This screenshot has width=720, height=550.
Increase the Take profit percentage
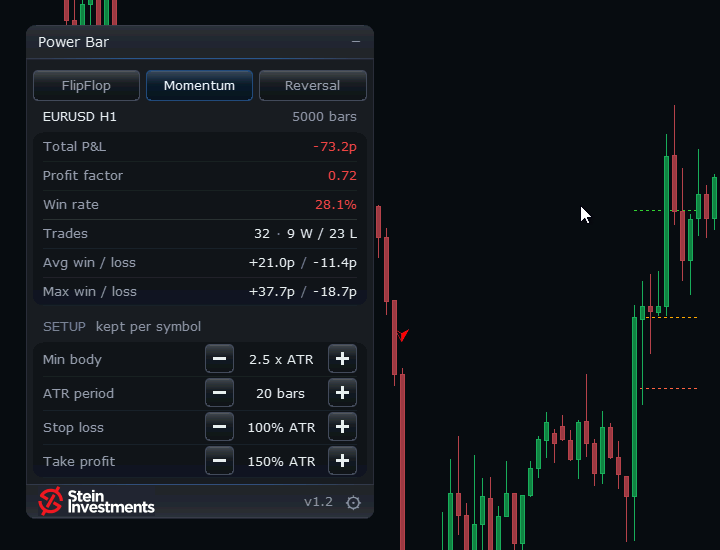(343, 460)
